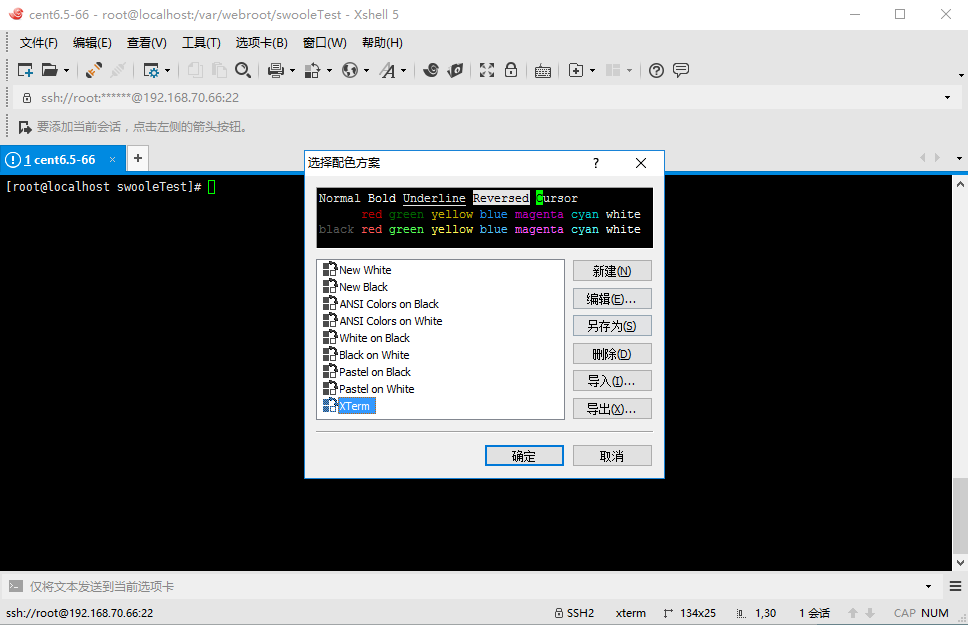
Task: Close the cent6.5-66 tab
Action: (x=112, y=159)
